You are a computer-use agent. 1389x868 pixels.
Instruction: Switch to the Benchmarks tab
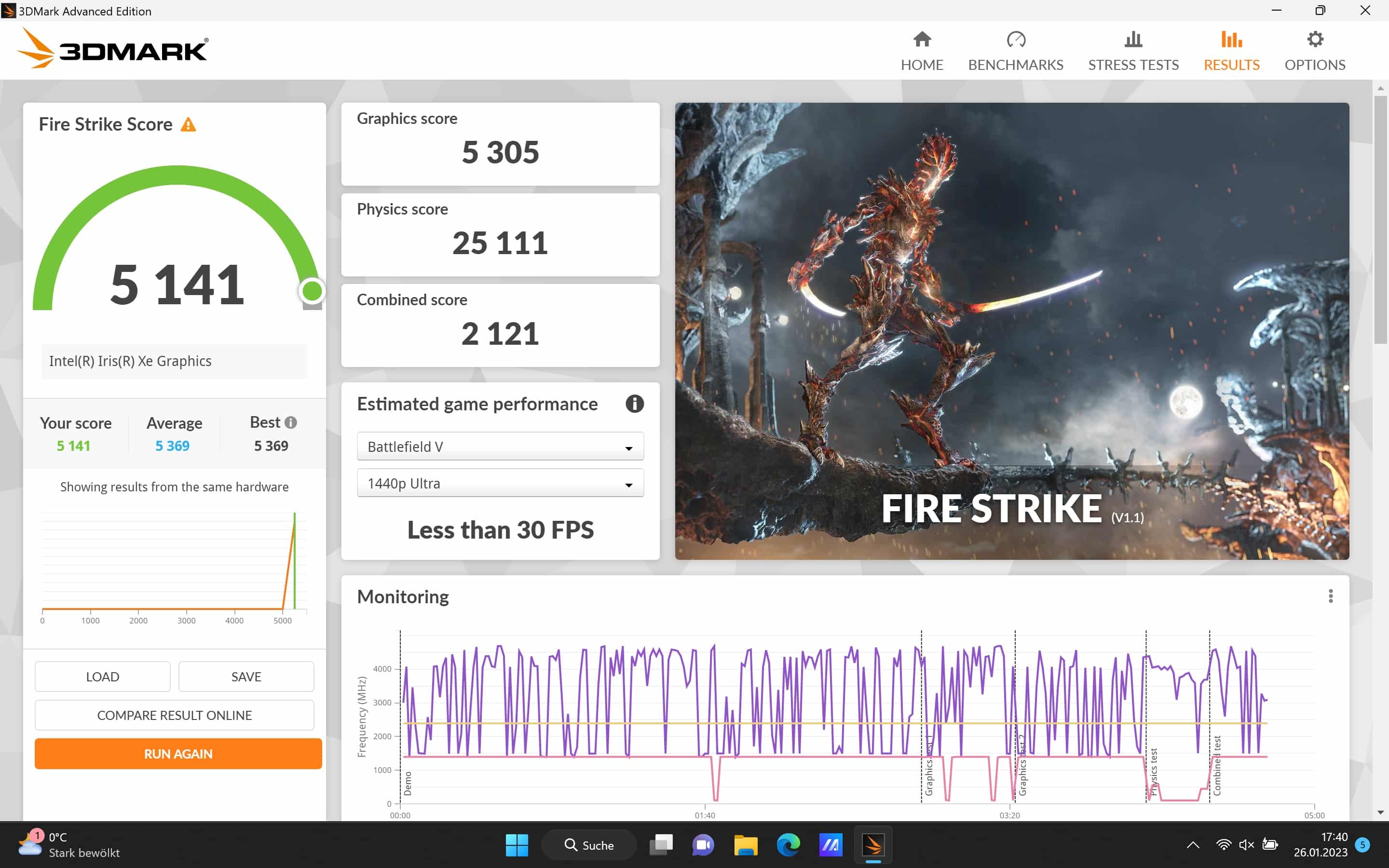coord(1015,51)
